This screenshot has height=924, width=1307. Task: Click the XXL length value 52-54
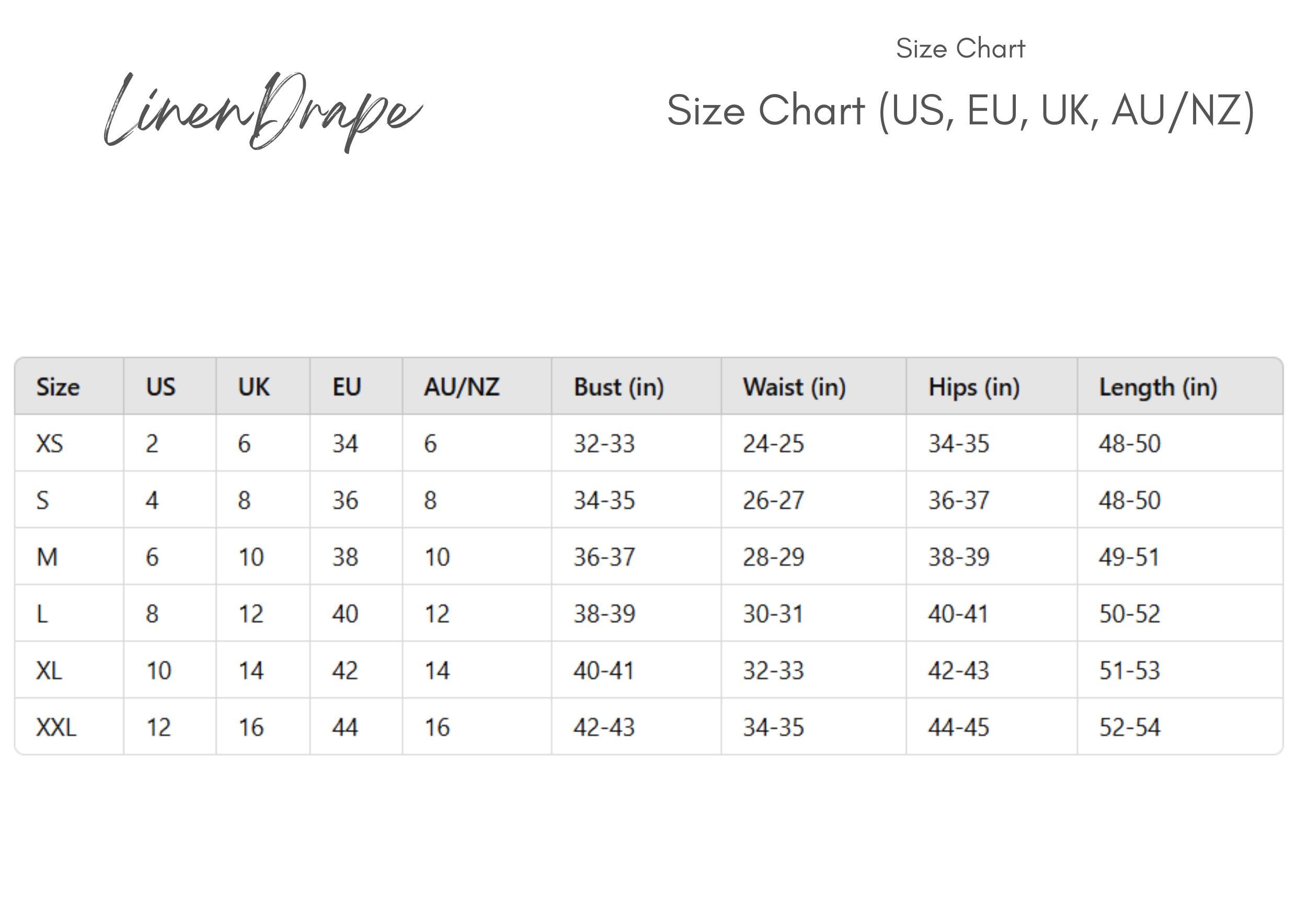click(1129, 727)
